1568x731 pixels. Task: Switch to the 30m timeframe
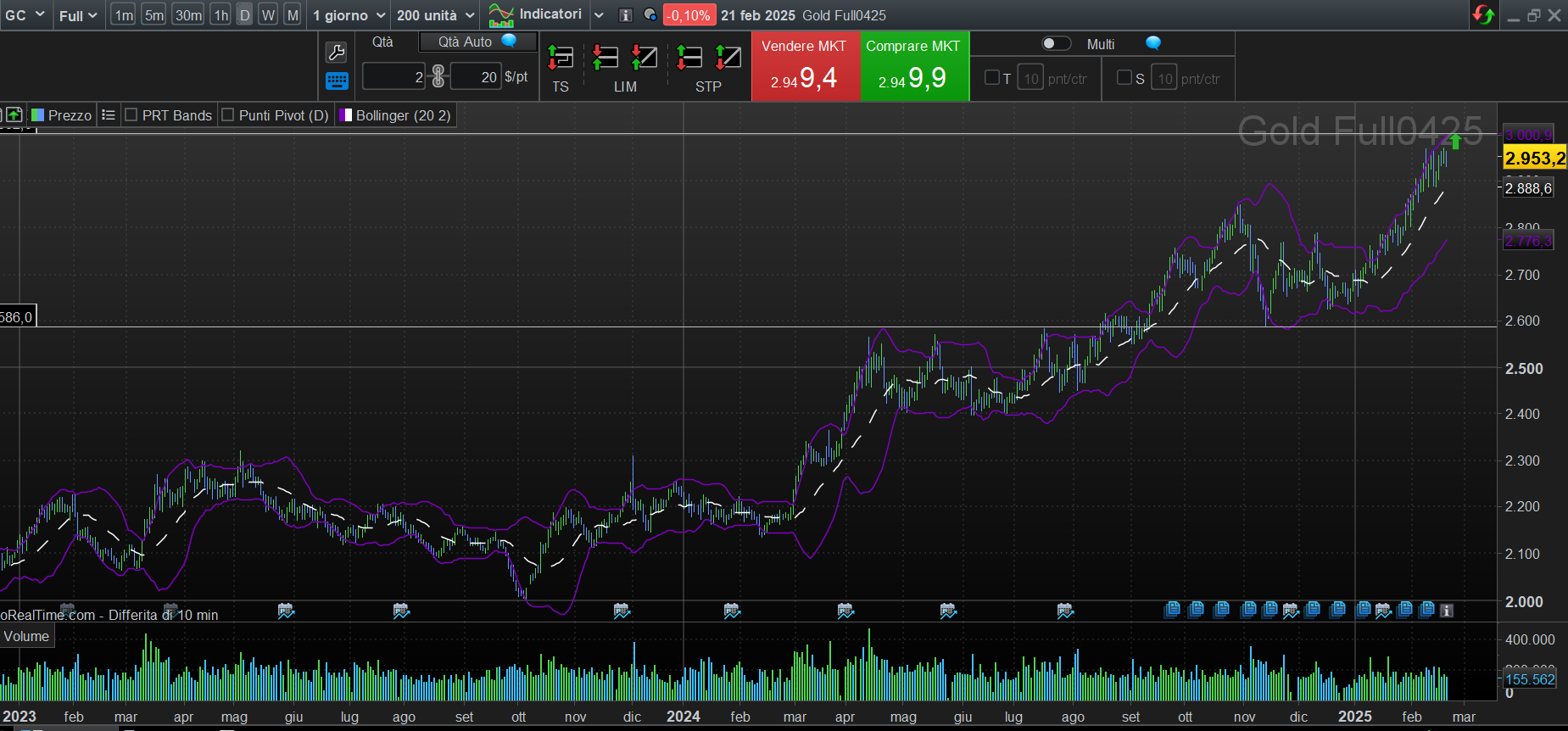[x=188, y=15]
